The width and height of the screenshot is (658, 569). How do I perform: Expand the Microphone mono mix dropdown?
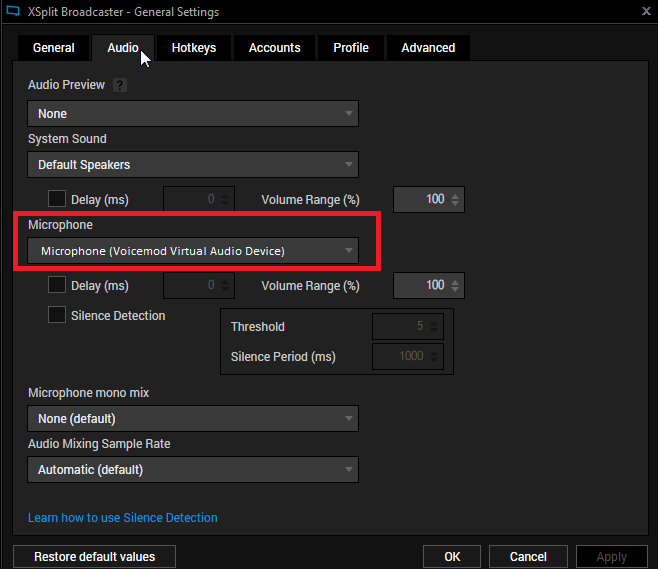tap(193, 419)
